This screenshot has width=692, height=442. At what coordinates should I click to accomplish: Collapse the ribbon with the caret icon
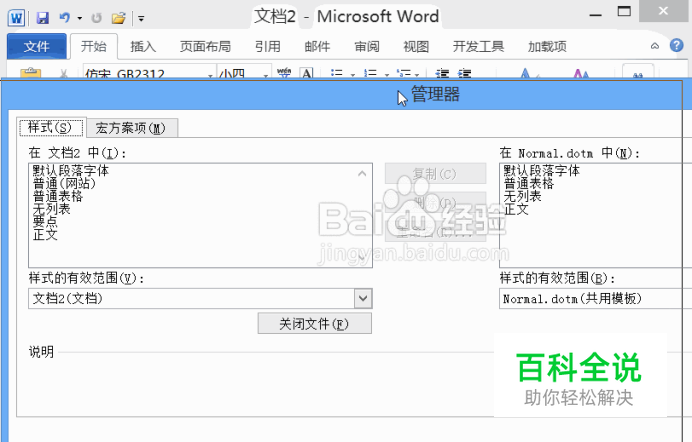655,46
